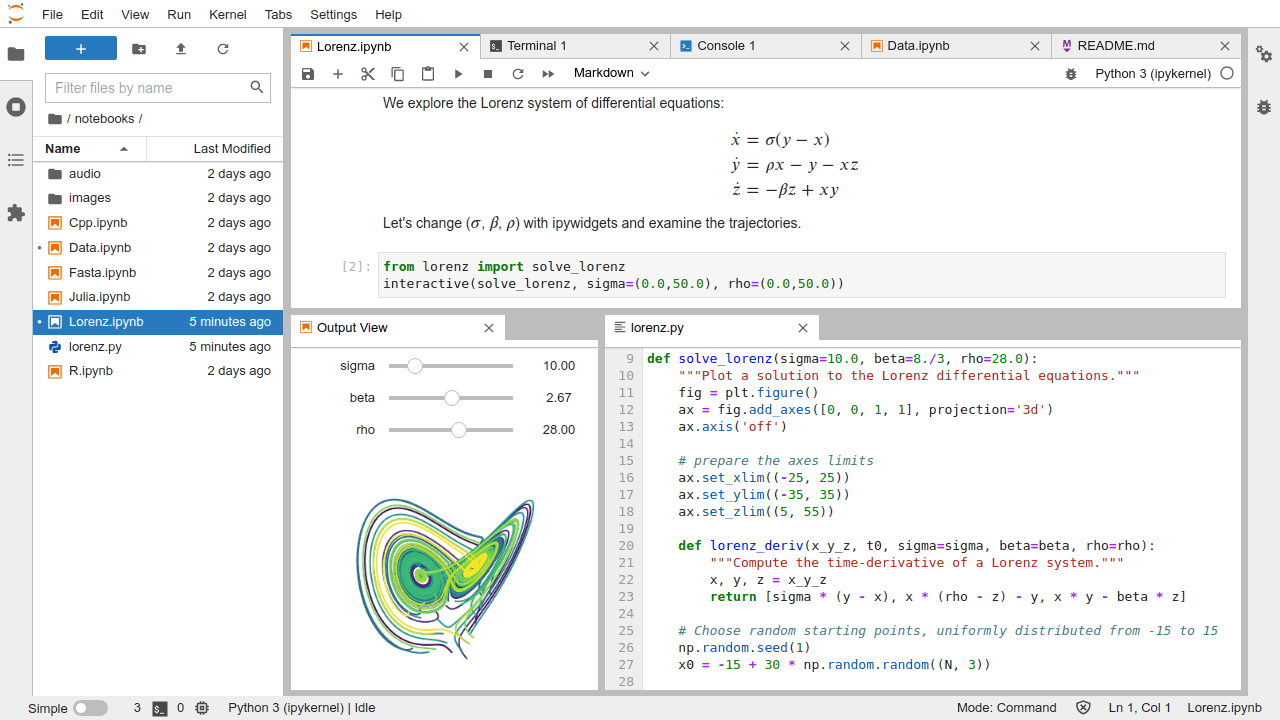
Task: Copy the selected notebook cells
Action: 397,73
